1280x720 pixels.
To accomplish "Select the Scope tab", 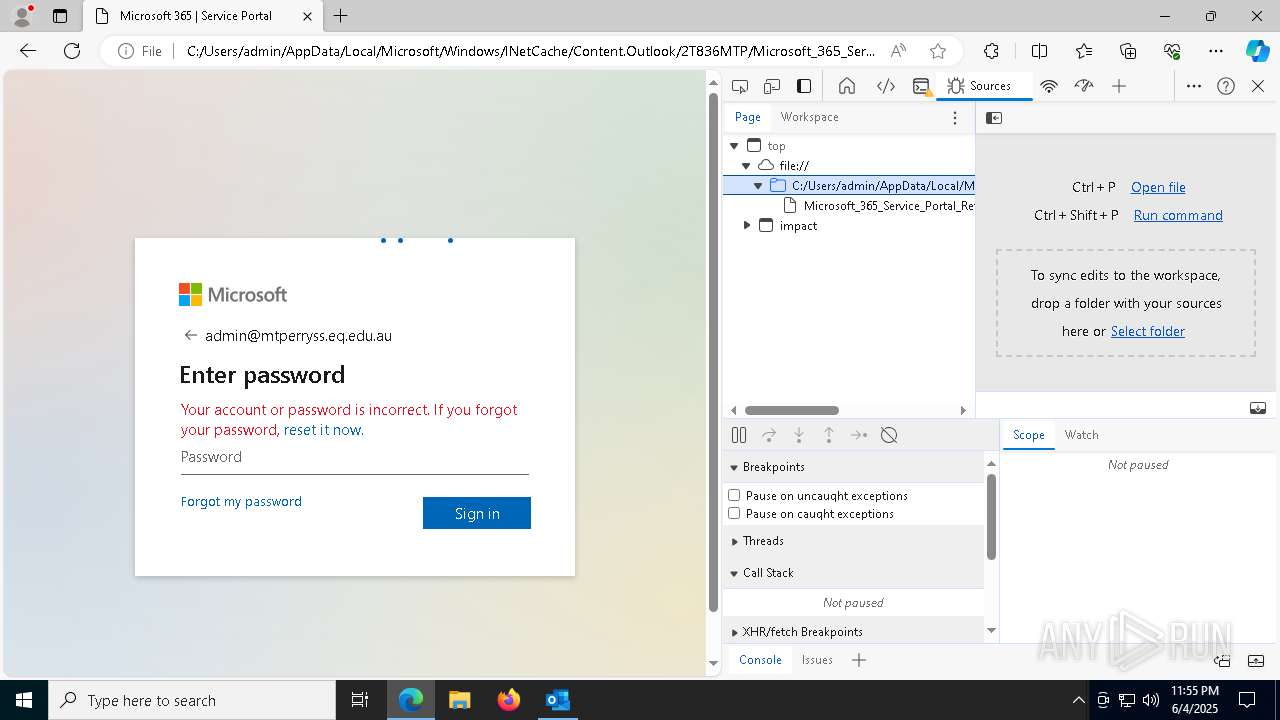I will 1028,435.
